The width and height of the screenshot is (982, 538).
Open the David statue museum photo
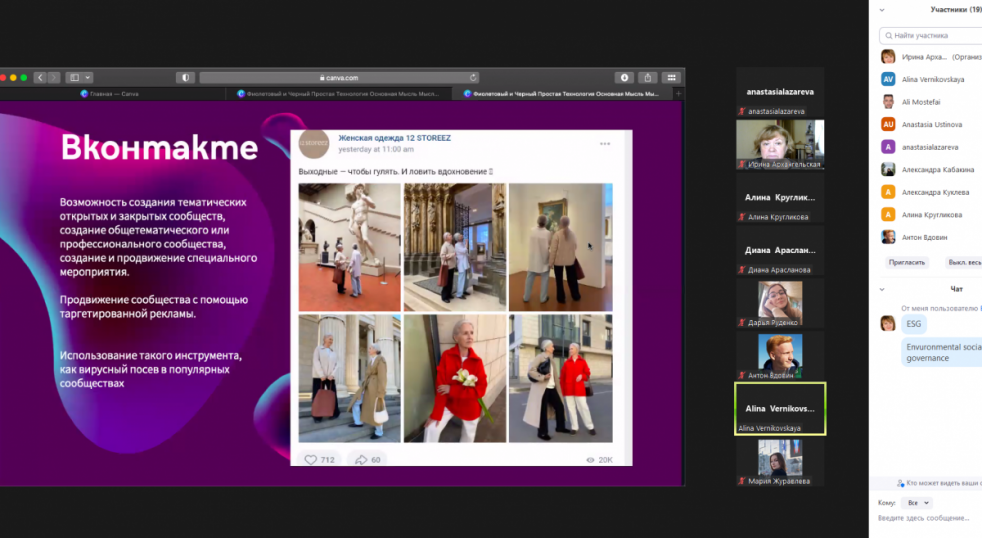click(349, 247)
